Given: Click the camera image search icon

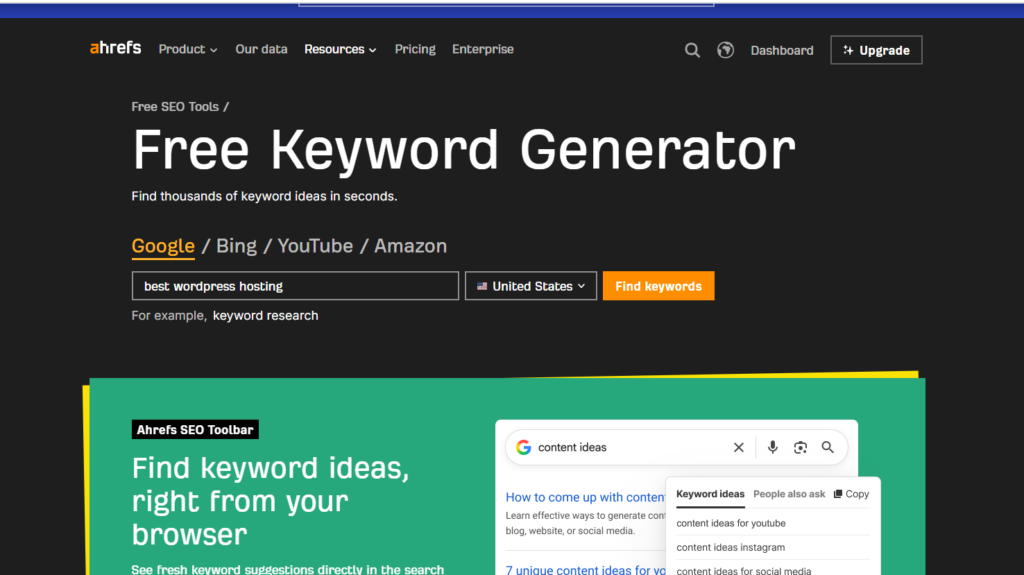Looking at the screenshot, I should (800, 448).
